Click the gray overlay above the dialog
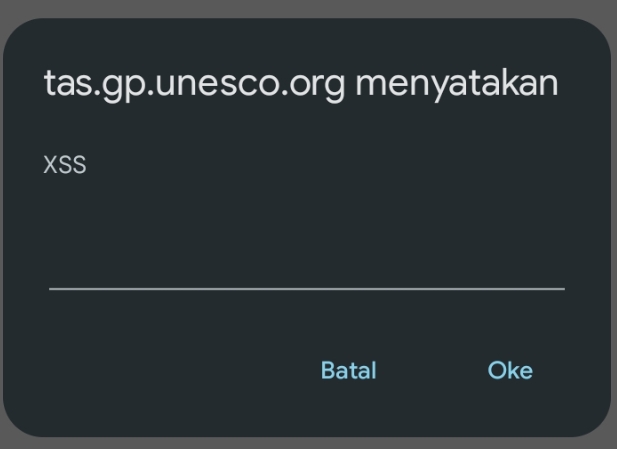 [x=300, y=8]
